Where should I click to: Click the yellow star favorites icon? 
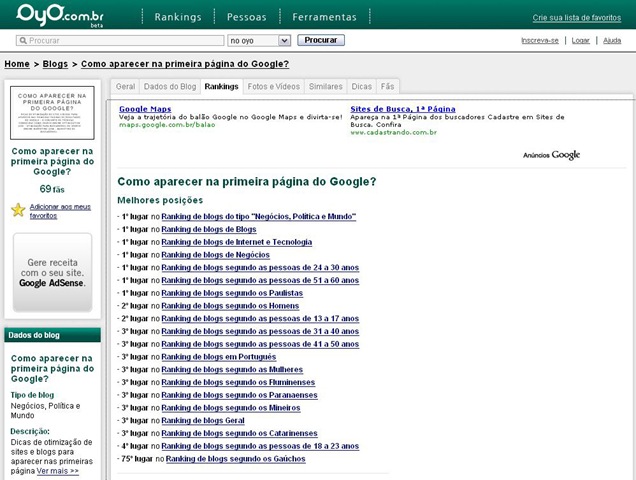(x=18, y=210)
